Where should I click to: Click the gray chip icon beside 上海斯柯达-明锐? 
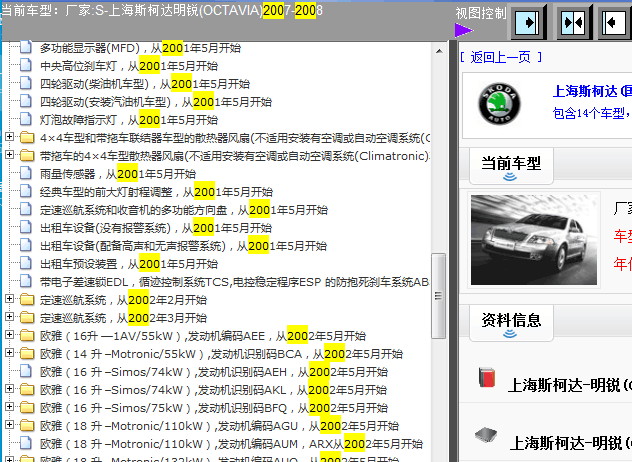click(x=486, y=435)
